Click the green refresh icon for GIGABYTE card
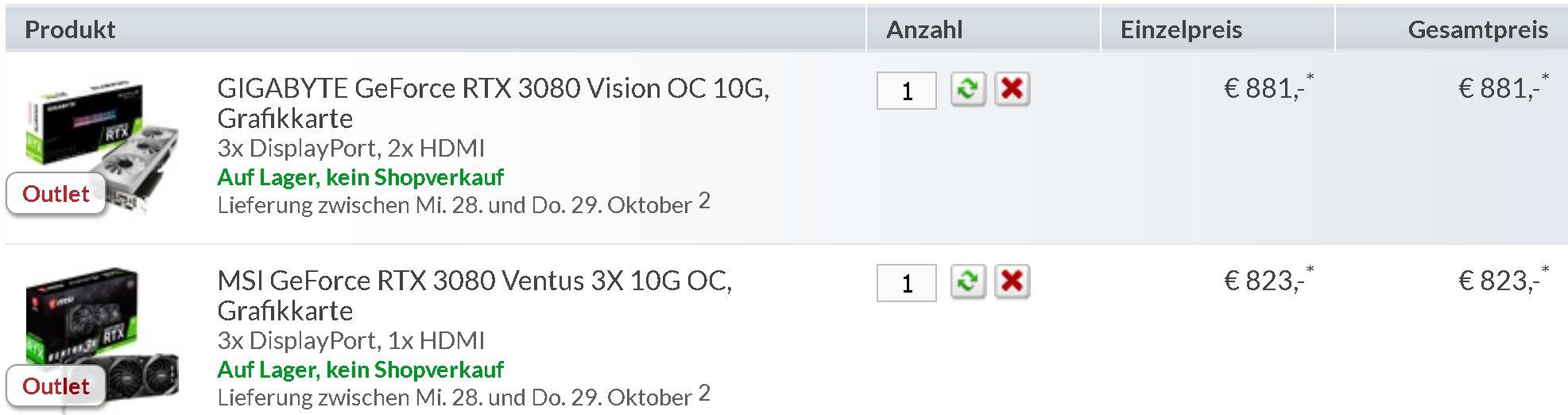 [x=967, y=89]
